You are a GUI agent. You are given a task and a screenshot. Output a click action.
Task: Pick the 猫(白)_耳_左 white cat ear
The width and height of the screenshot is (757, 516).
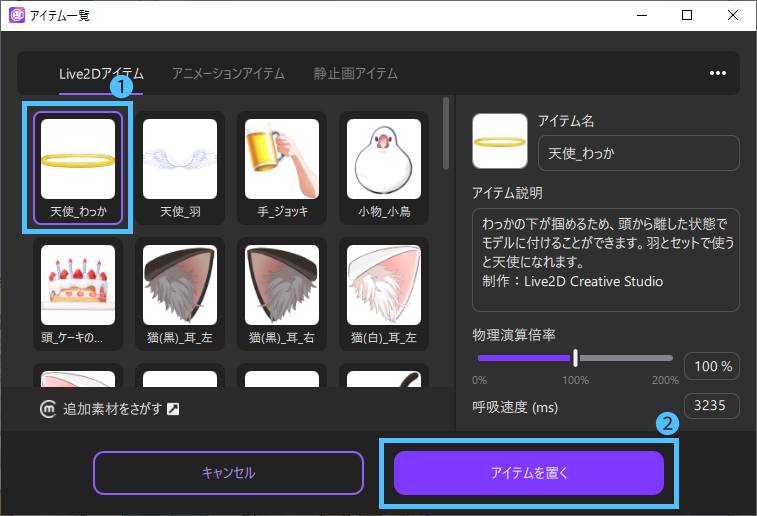coord(383,293)
